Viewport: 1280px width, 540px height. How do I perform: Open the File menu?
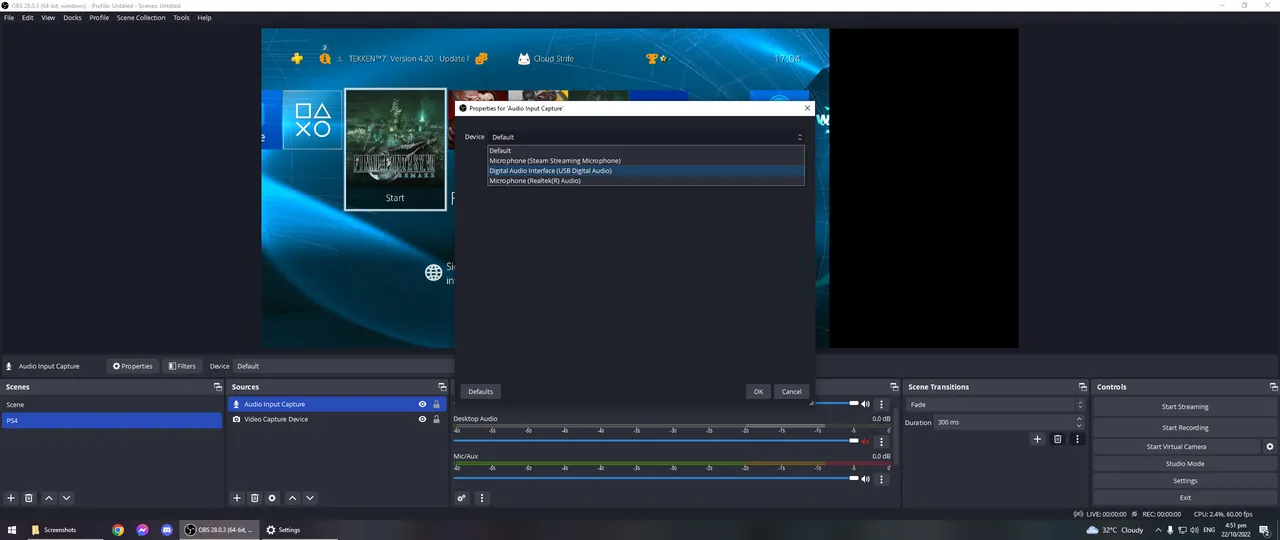click(9, 18)
